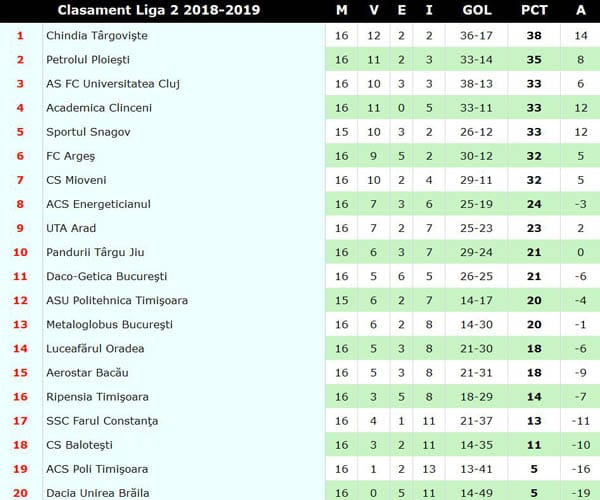The image size is (600, 500).
Task: Open the CS Mioveni entry
Action: pos(78,180)
